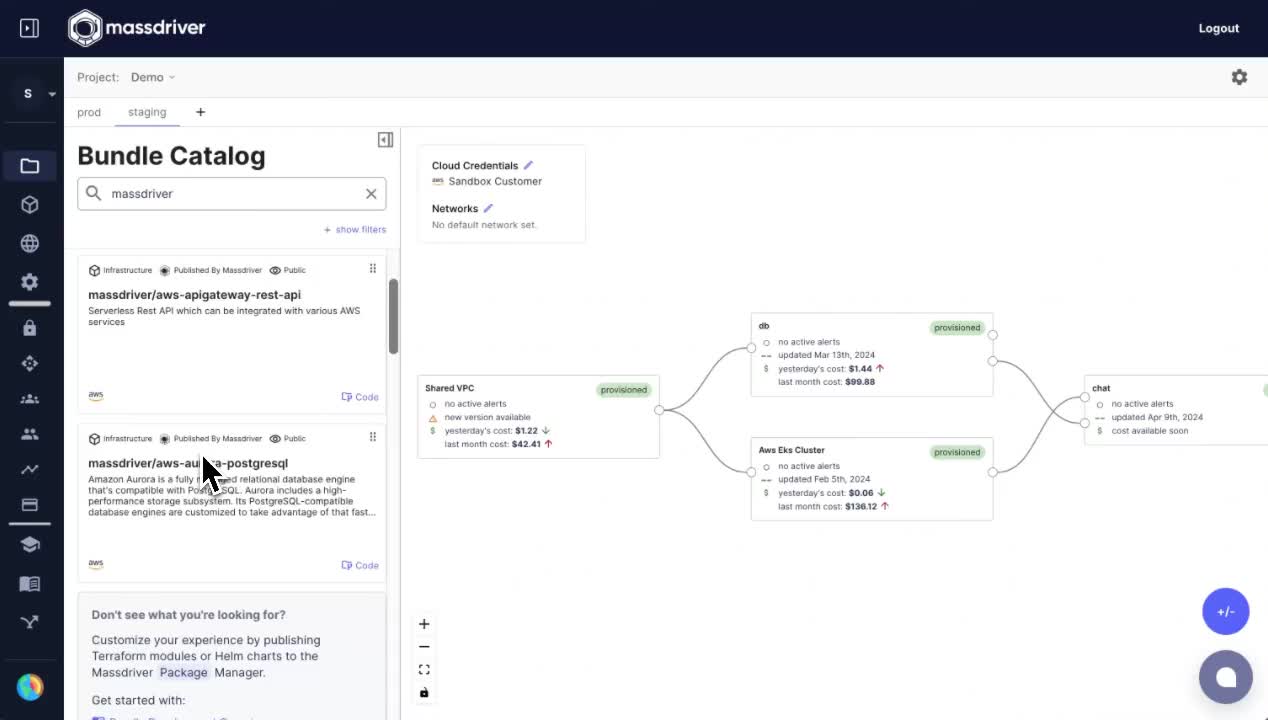Open massdriver/aws-aurora-postgresql bundle title
The height and width of the screenshot is (720, 1268).
click(188, 463)
